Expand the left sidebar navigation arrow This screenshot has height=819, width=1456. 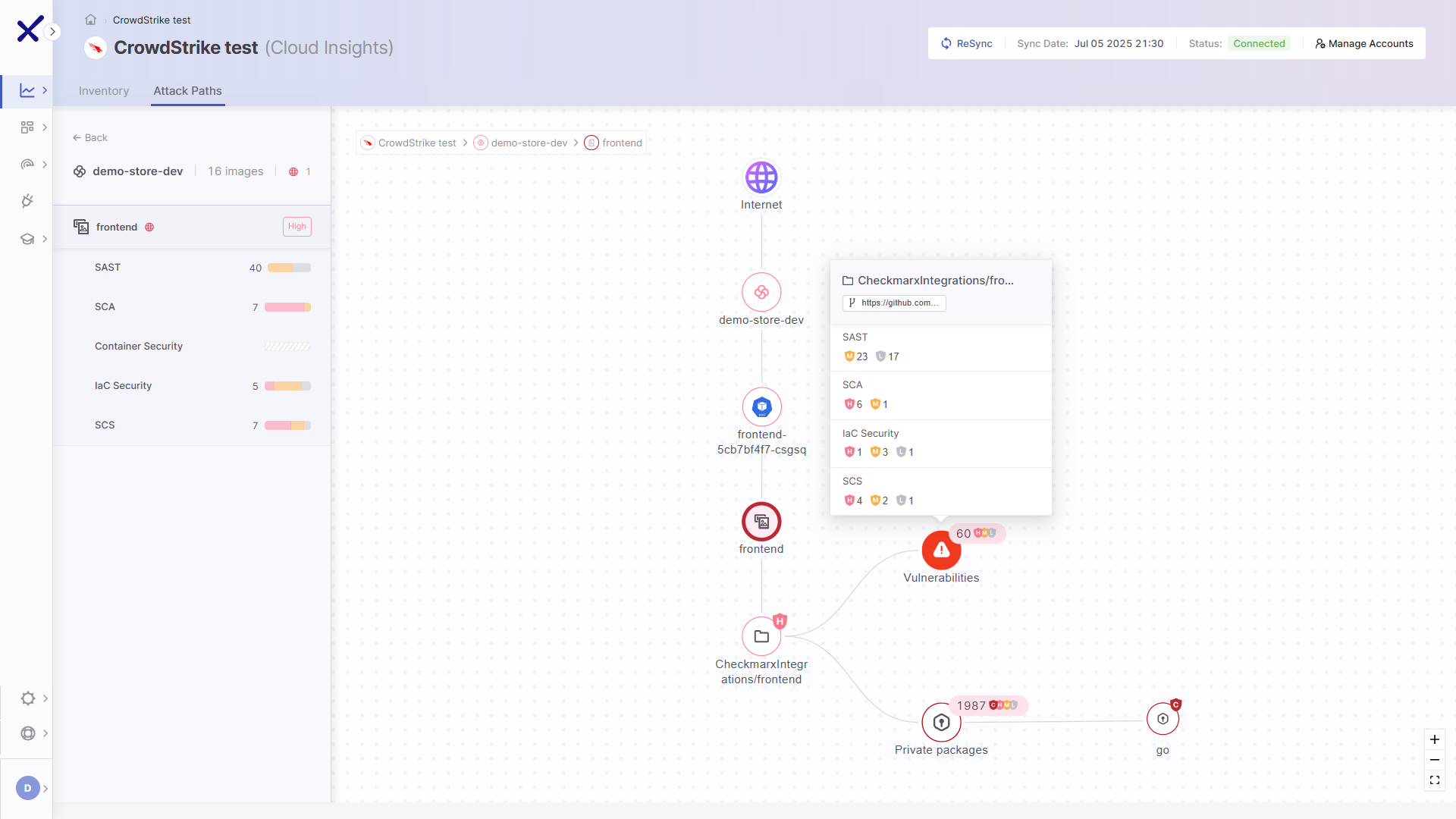click(x=52, y=32)
